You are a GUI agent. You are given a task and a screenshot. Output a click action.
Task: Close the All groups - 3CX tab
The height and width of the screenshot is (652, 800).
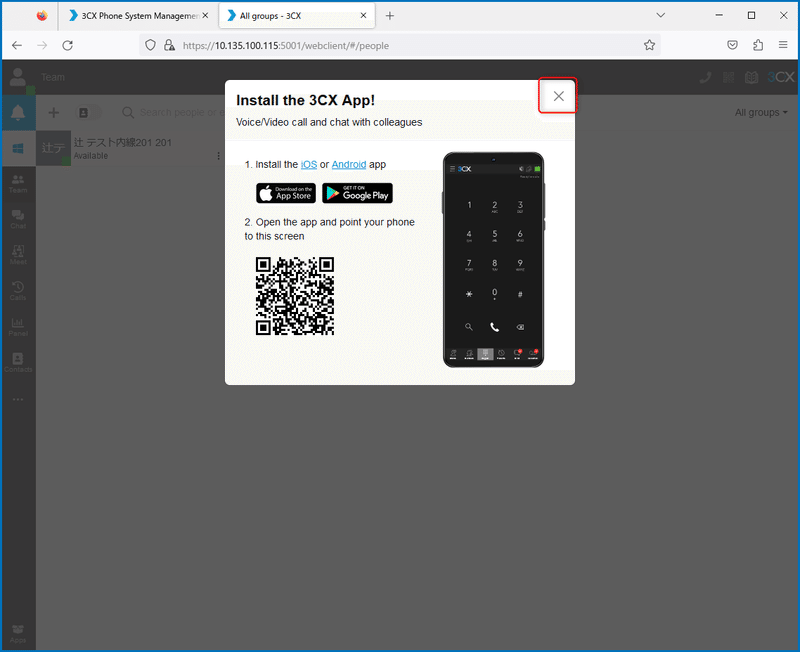(363, 16)
